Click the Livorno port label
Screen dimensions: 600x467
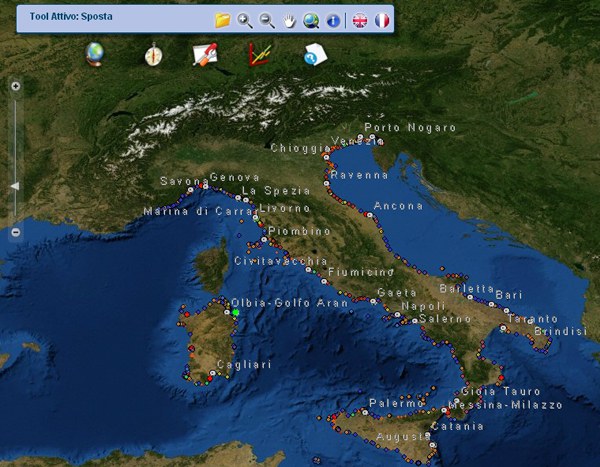[x=285, y=208]
